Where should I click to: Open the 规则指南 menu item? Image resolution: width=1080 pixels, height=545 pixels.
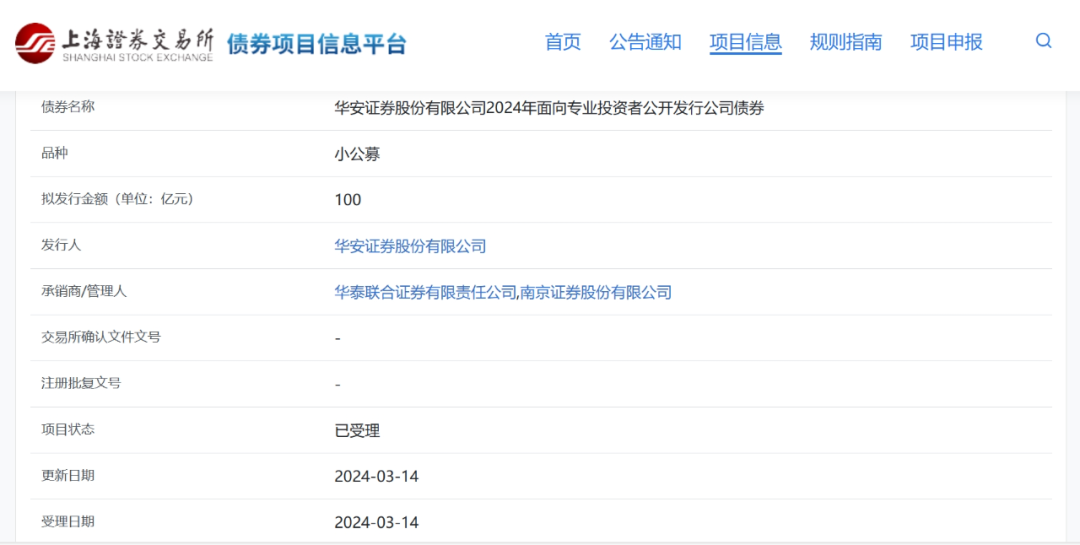[x=846, y=42]
